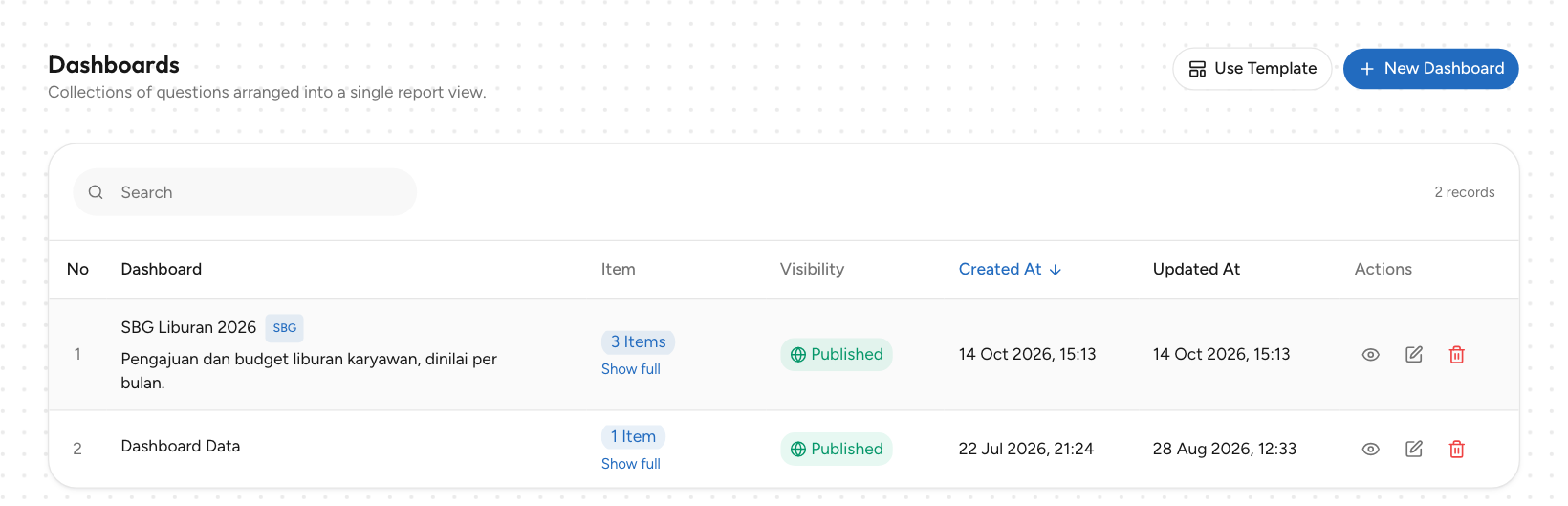
Task: Click the Published badge for Dashboard Data
Action: (x=837, y=449)
